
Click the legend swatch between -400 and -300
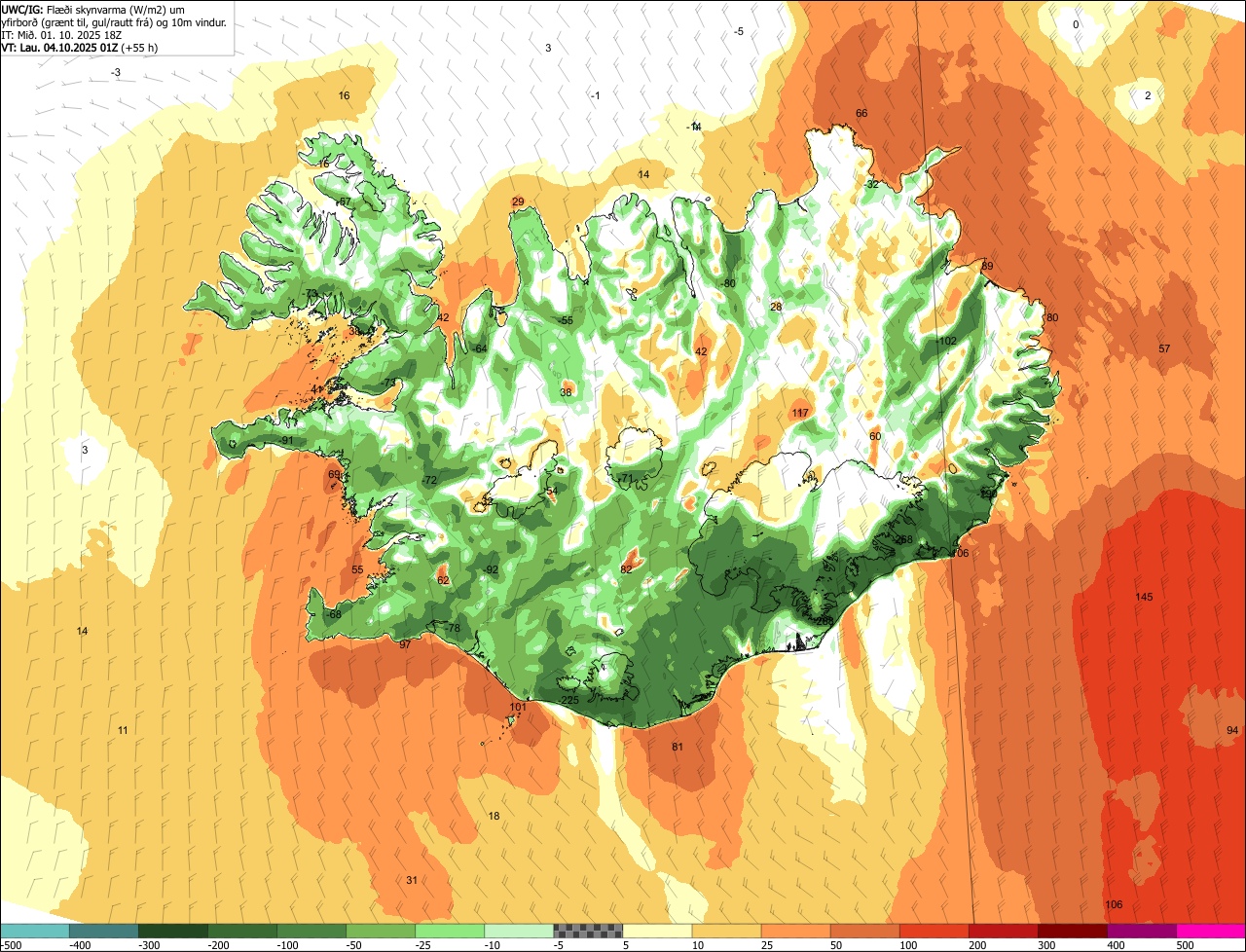tap(103, 930)
